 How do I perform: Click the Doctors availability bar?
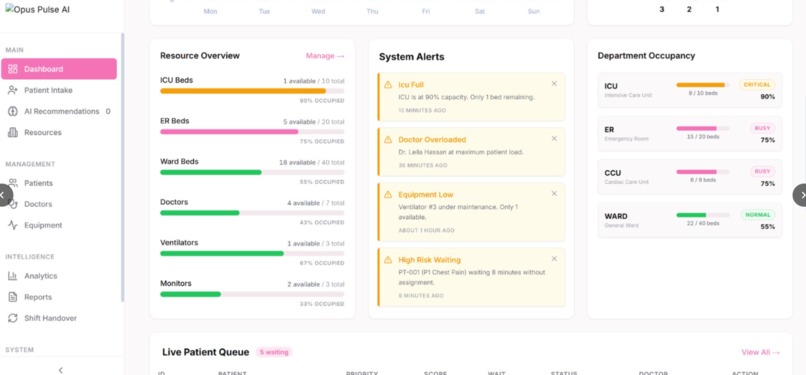(252, 213)
